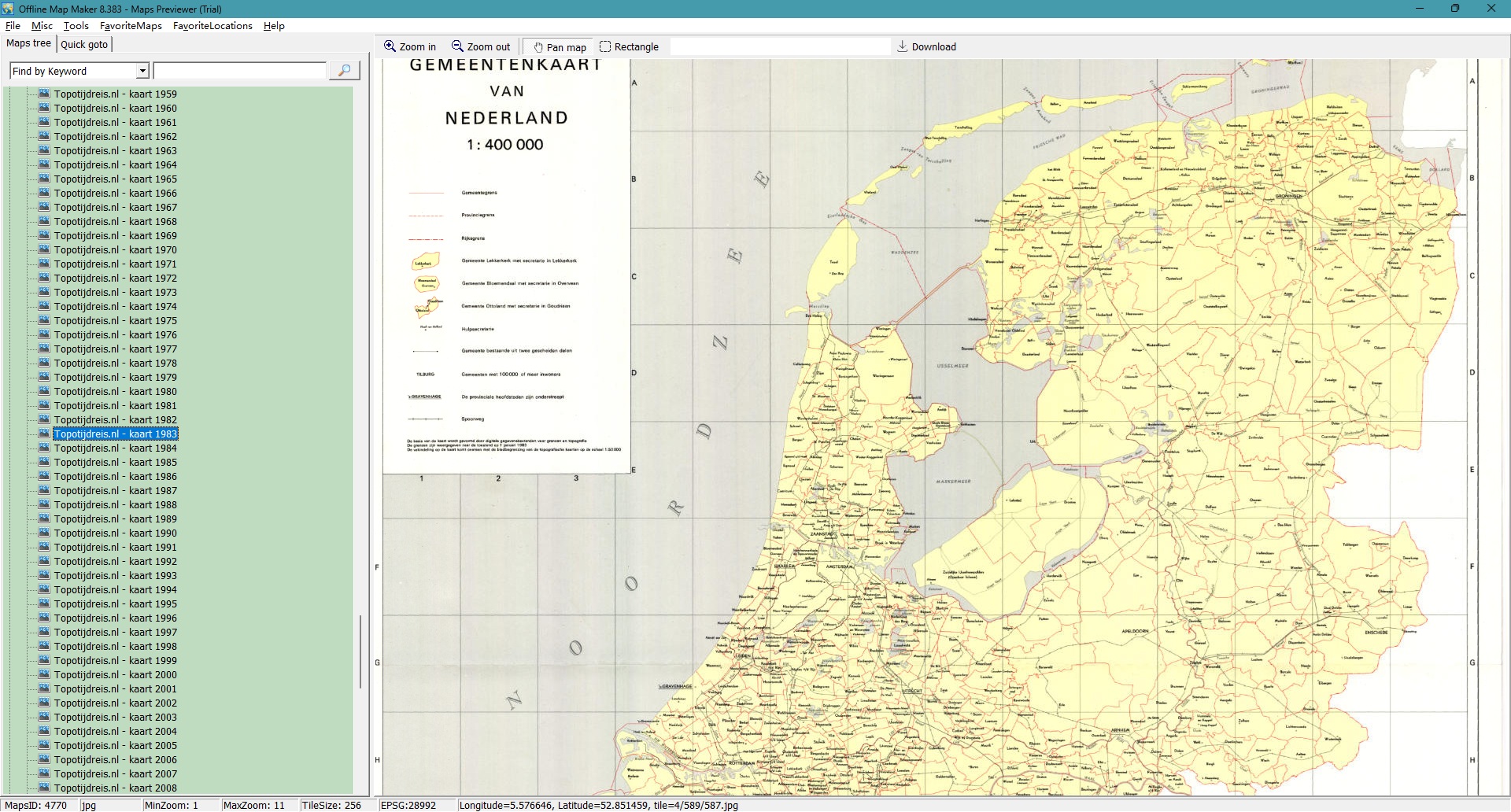1511x812 pixels.
Task: Open the Help menu
Action: pos(274,26)
